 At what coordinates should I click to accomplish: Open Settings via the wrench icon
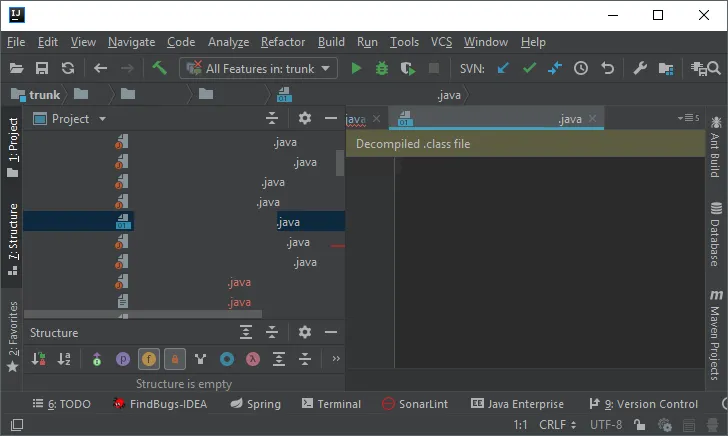(640, 69)
